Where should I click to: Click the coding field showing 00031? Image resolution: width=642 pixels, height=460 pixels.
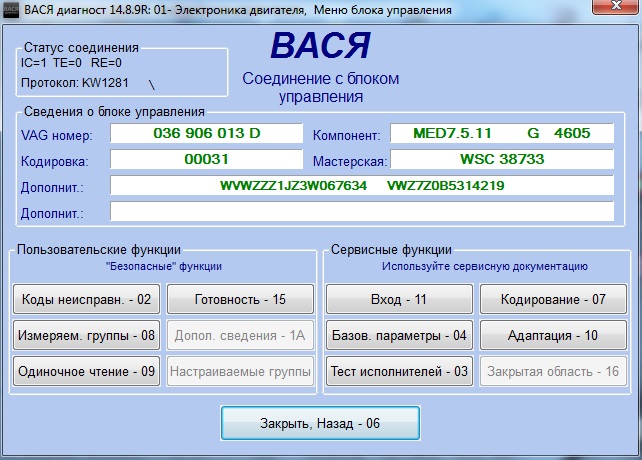tap(206, 159)
